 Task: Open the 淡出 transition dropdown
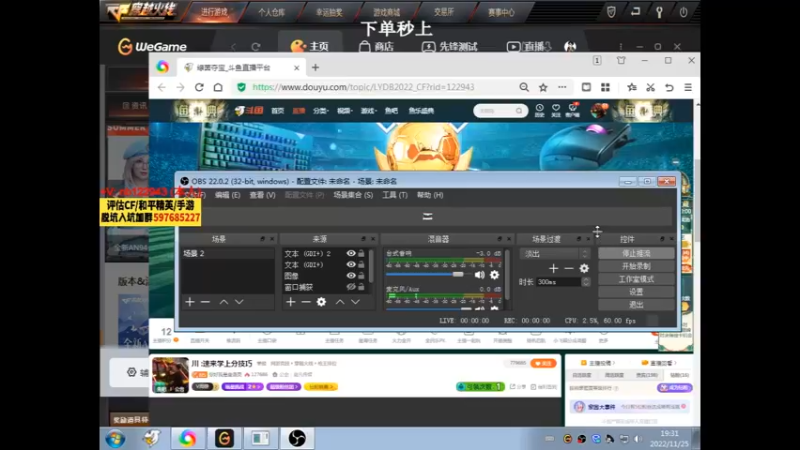tap(555, 254)
